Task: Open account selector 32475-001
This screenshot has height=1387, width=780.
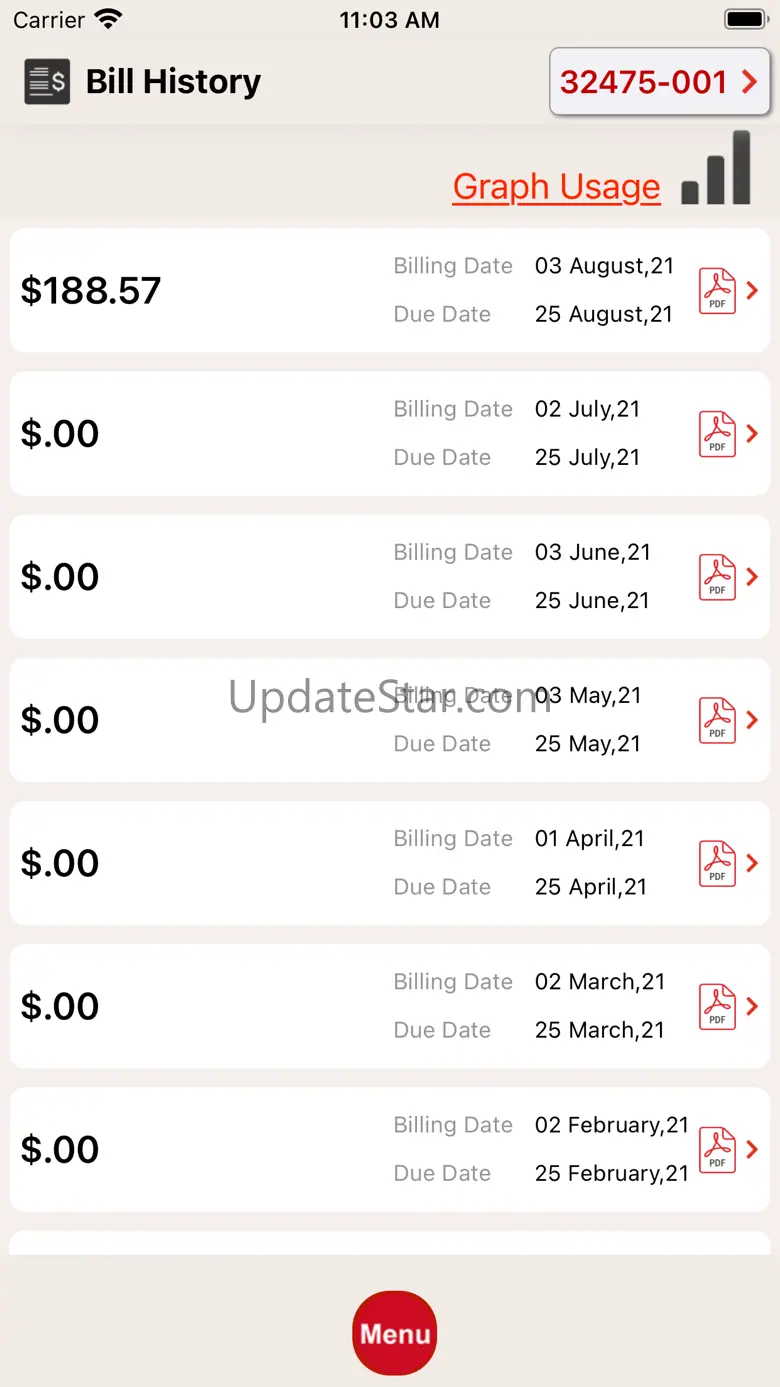Action: click(x=659, y=82)
